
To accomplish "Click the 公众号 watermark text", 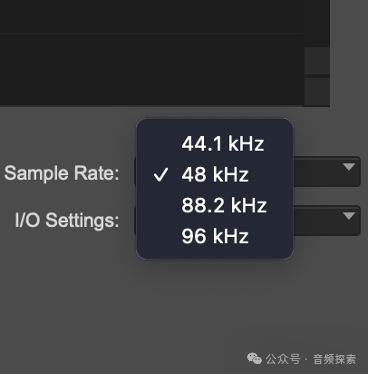I will [283, 359].
